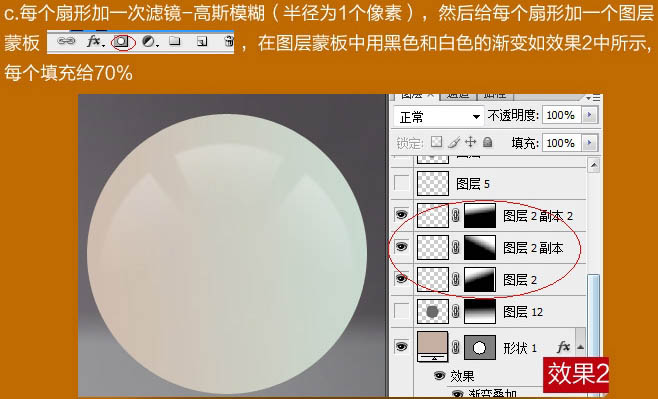
Task: Toggle lock transparent pixels icon
Action: [x=436, y=142]
